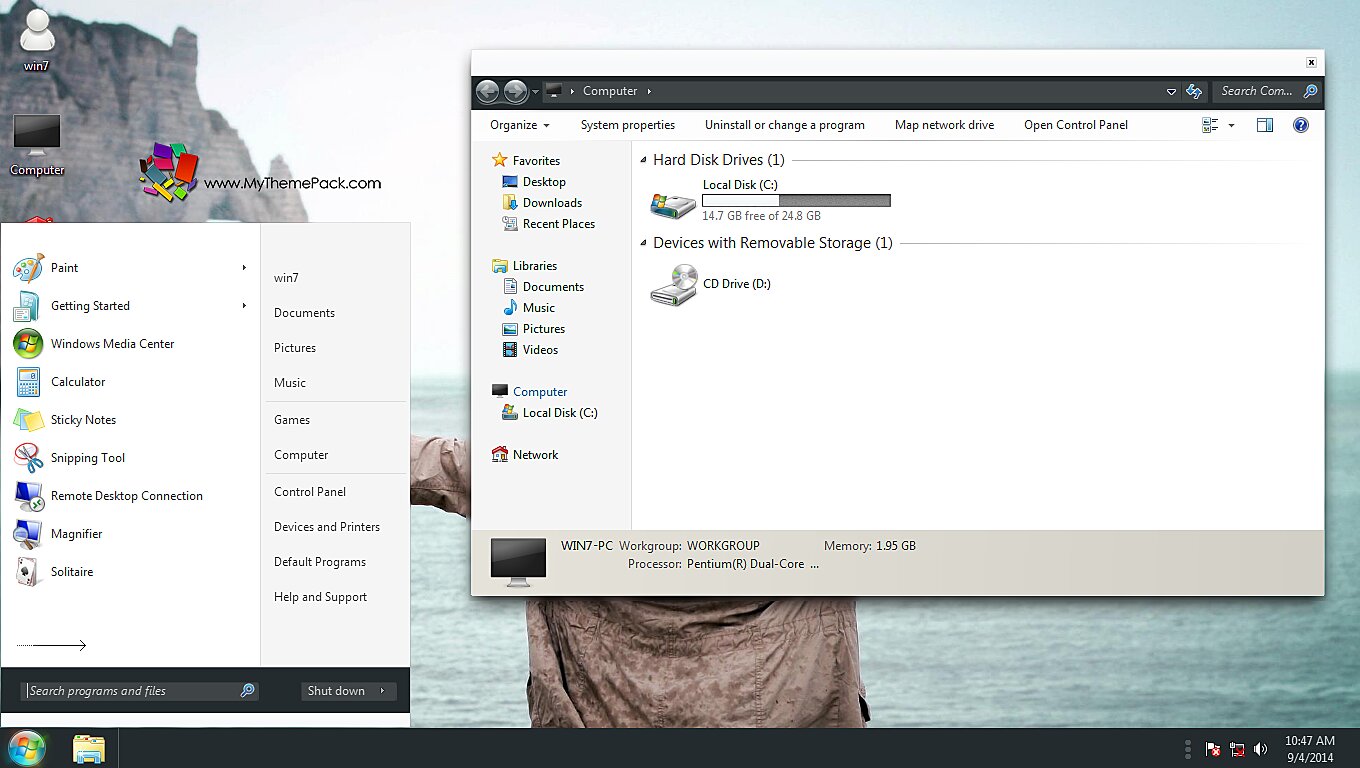Click Uninstall or change a program
The image size is (1360, 768).
785,125
